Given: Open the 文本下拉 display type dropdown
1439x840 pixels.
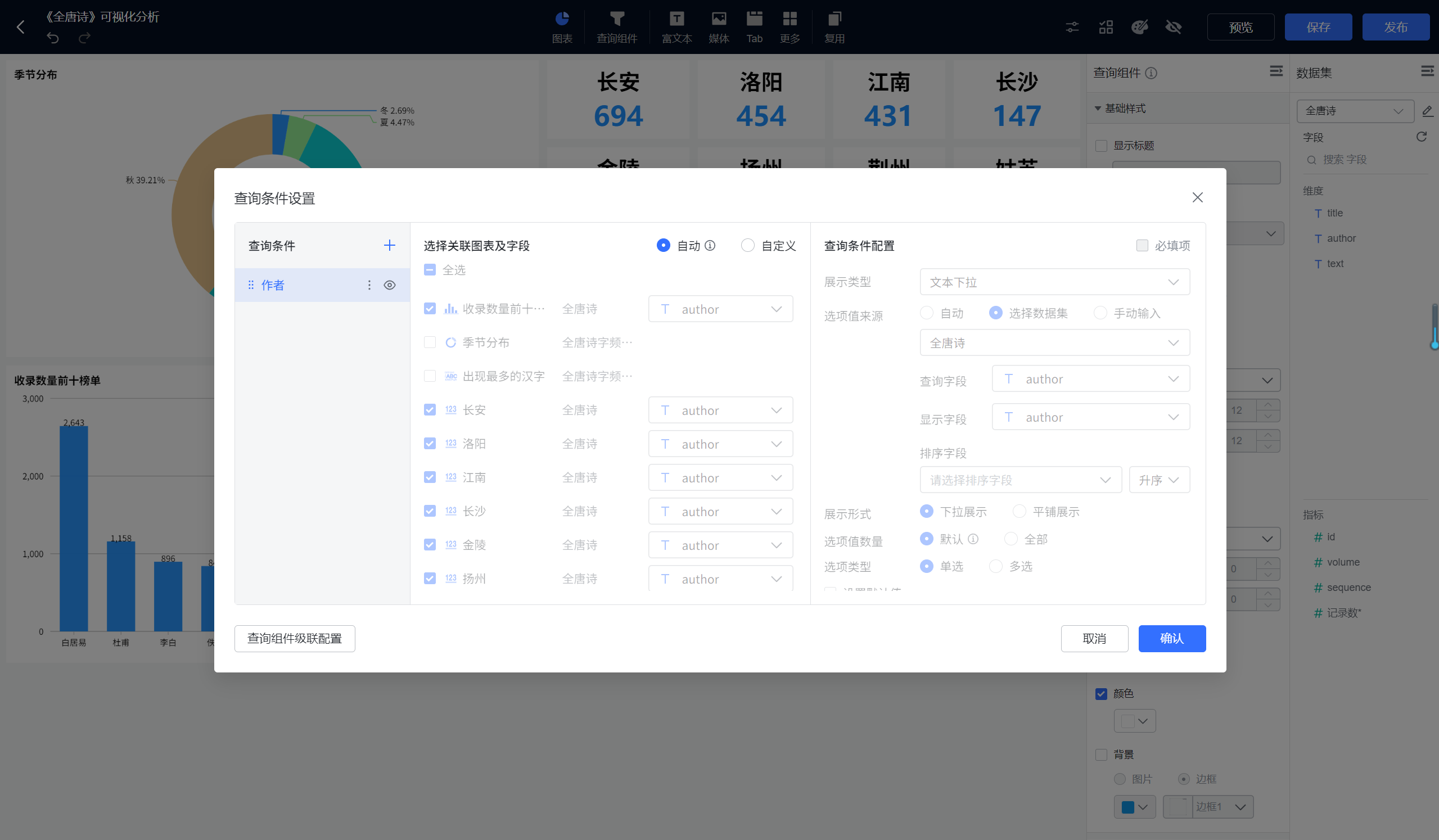Looking at the screenshot, I should coord(1054,282).
